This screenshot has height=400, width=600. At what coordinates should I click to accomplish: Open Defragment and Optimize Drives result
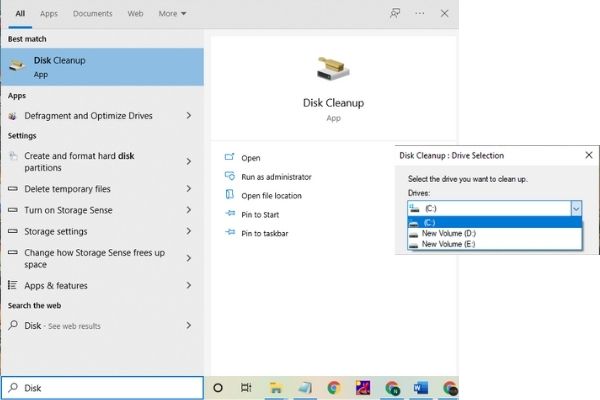(x=88, y=116)
